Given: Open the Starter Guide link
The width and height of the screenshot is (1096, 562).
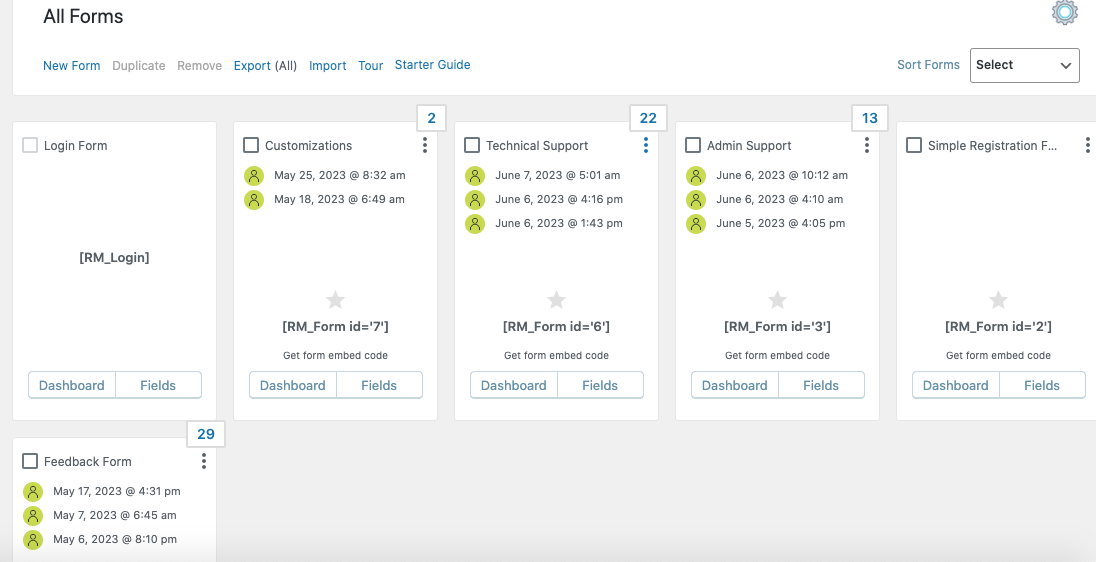Looking at the screenshot, I should [432, 65].
